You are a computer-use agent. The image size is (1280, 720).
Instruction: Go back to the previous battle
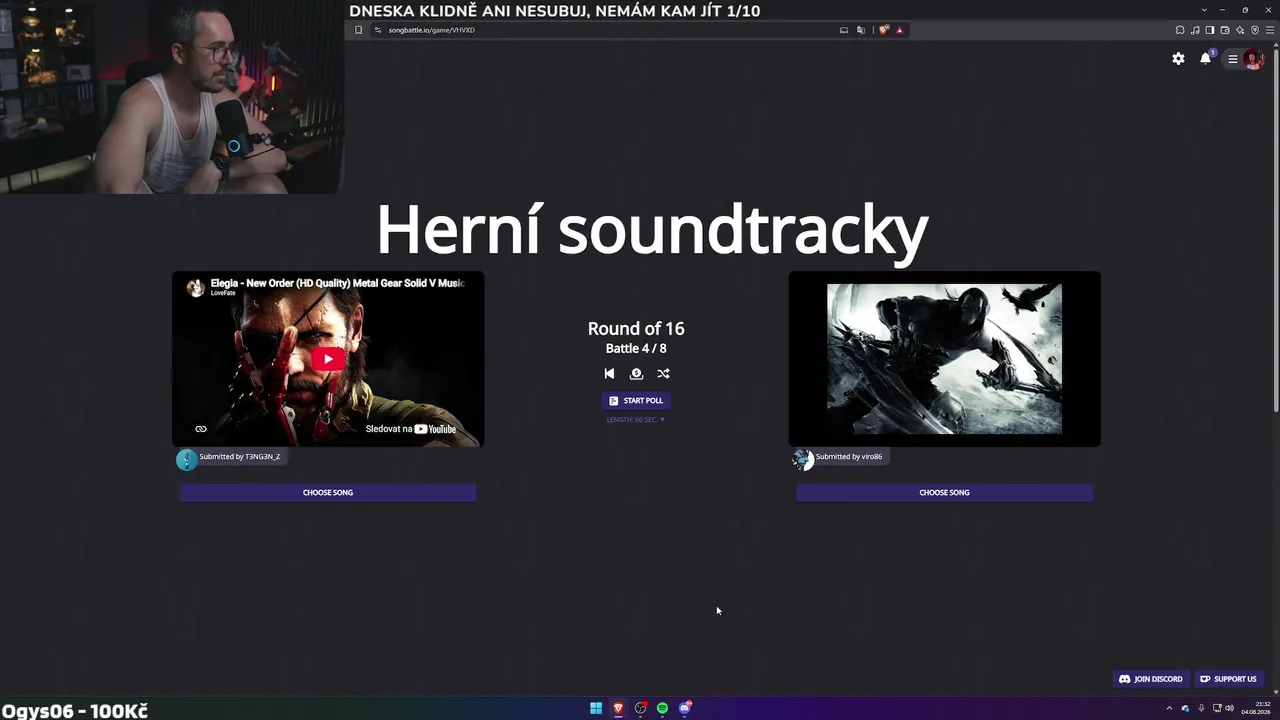(609, 373)
